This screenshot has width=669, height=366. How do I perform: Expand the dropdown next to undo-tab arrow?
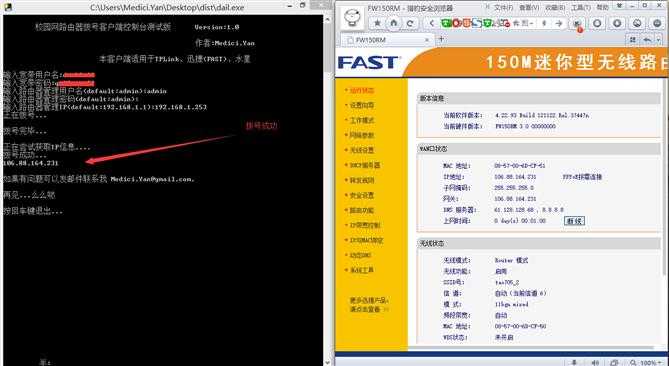659,40
